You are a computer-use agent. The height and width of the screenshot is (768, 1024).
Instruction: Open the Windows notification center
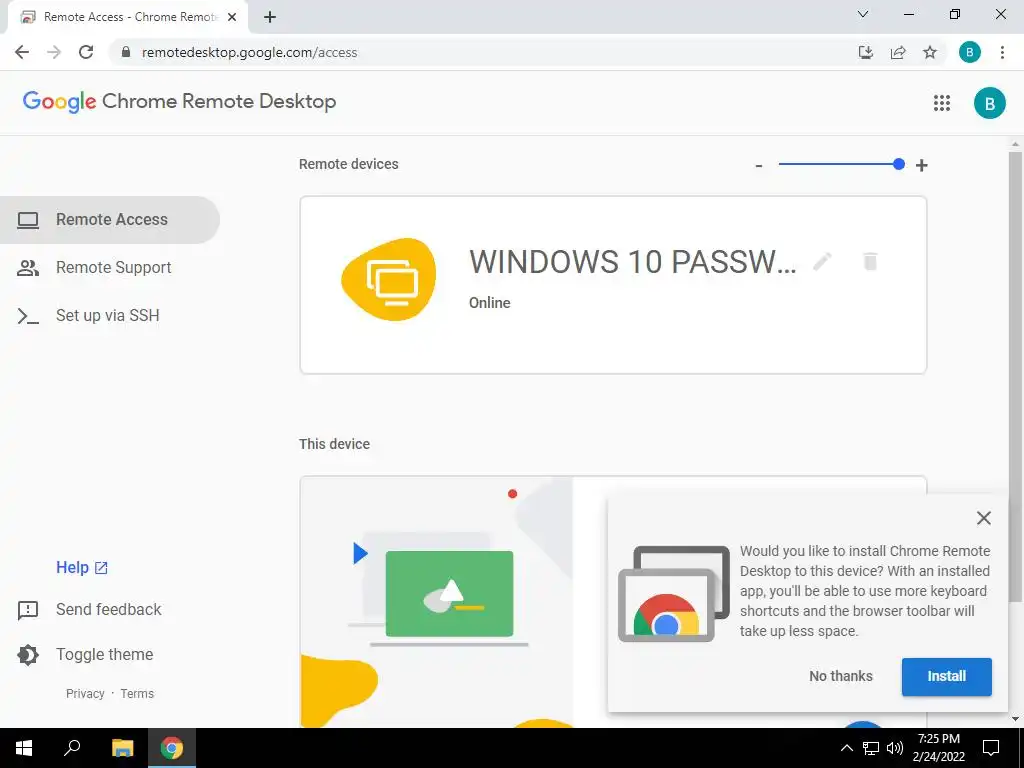coord(991,748)
